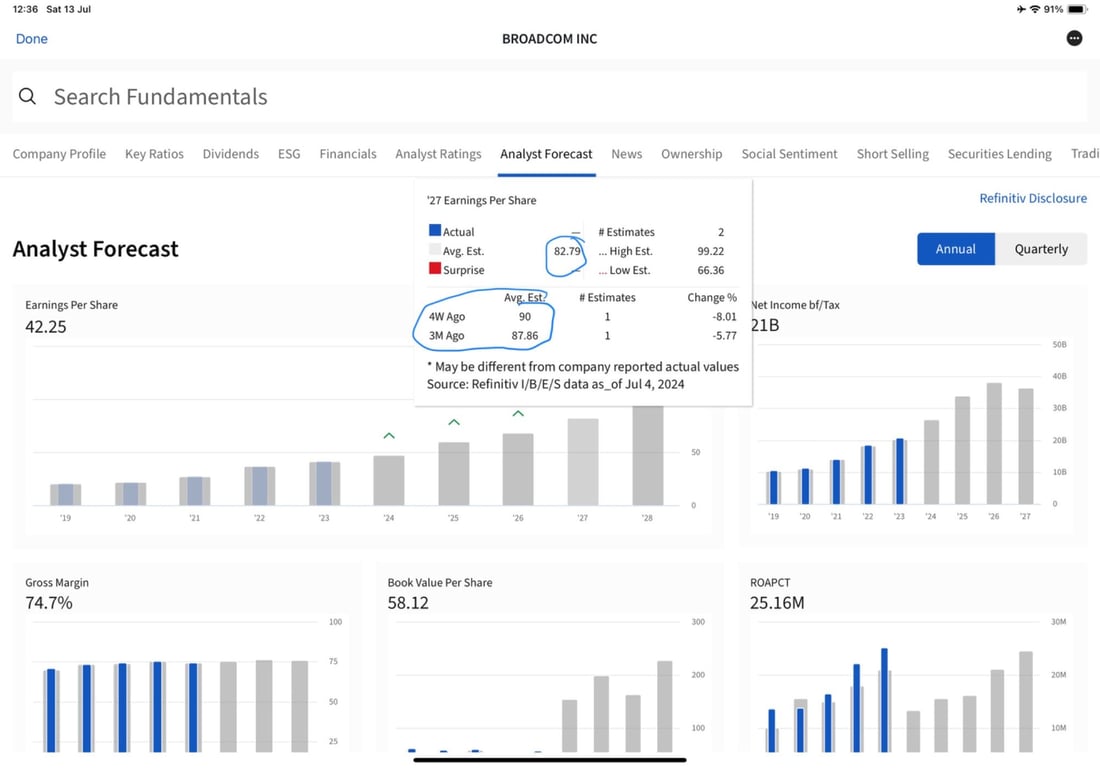View the Social Sentiment tab
The image size is (1100, 768).
[x=789, y=154]
